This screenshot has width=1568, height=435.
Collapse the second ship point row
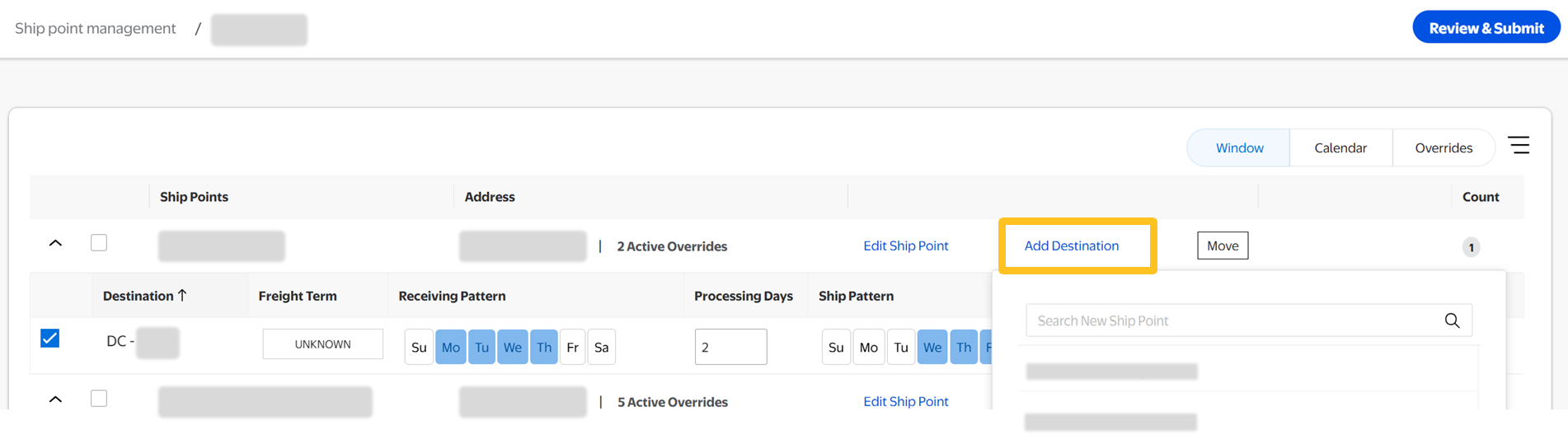tap(55, 399)
